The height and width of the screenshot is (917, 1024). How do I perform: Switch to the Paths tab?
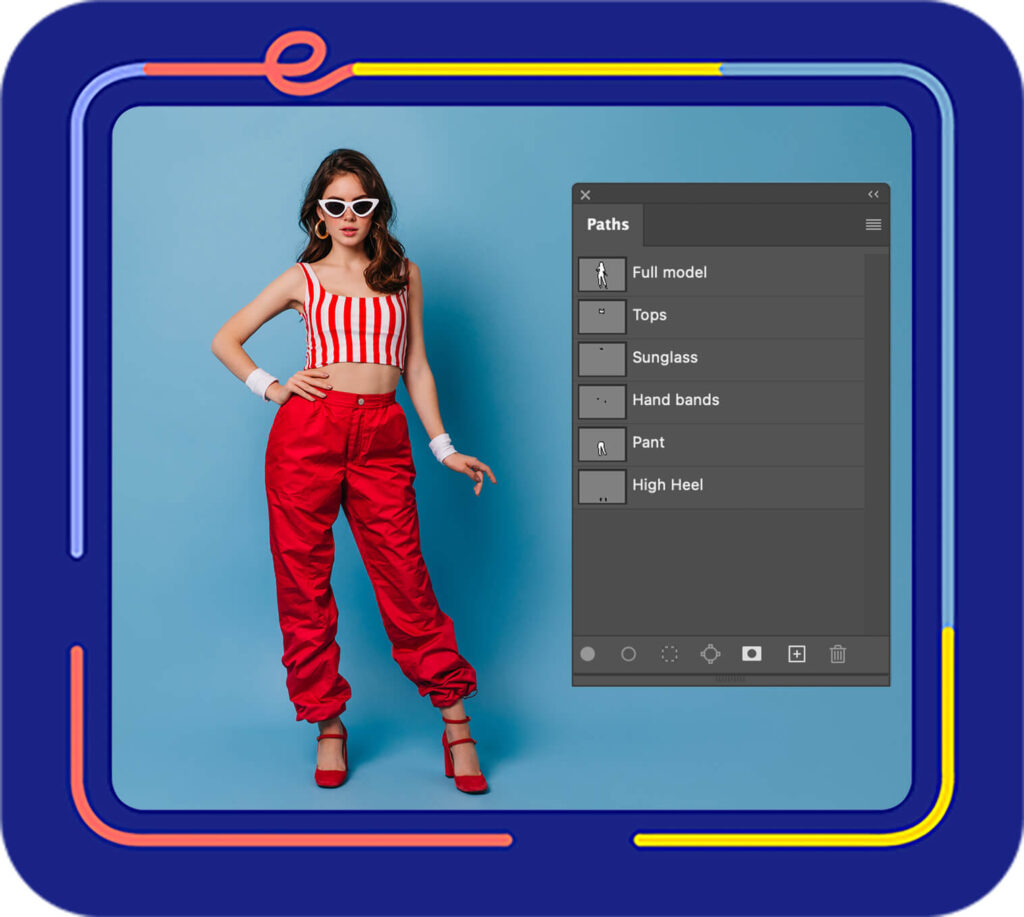607,225
